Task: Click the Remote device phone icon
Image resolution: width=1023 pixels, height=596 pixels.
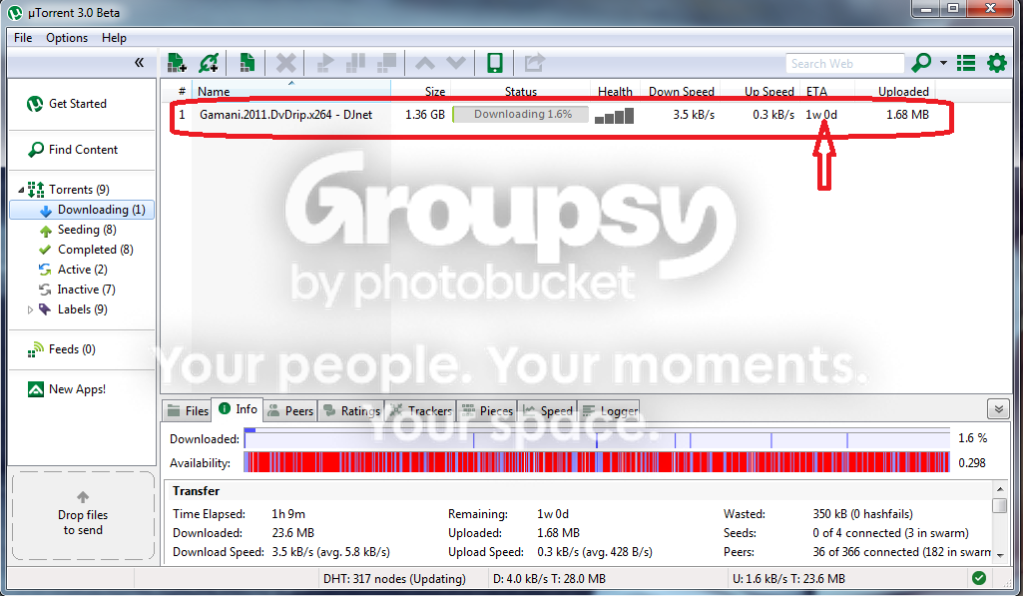Action: coord(495,63)
